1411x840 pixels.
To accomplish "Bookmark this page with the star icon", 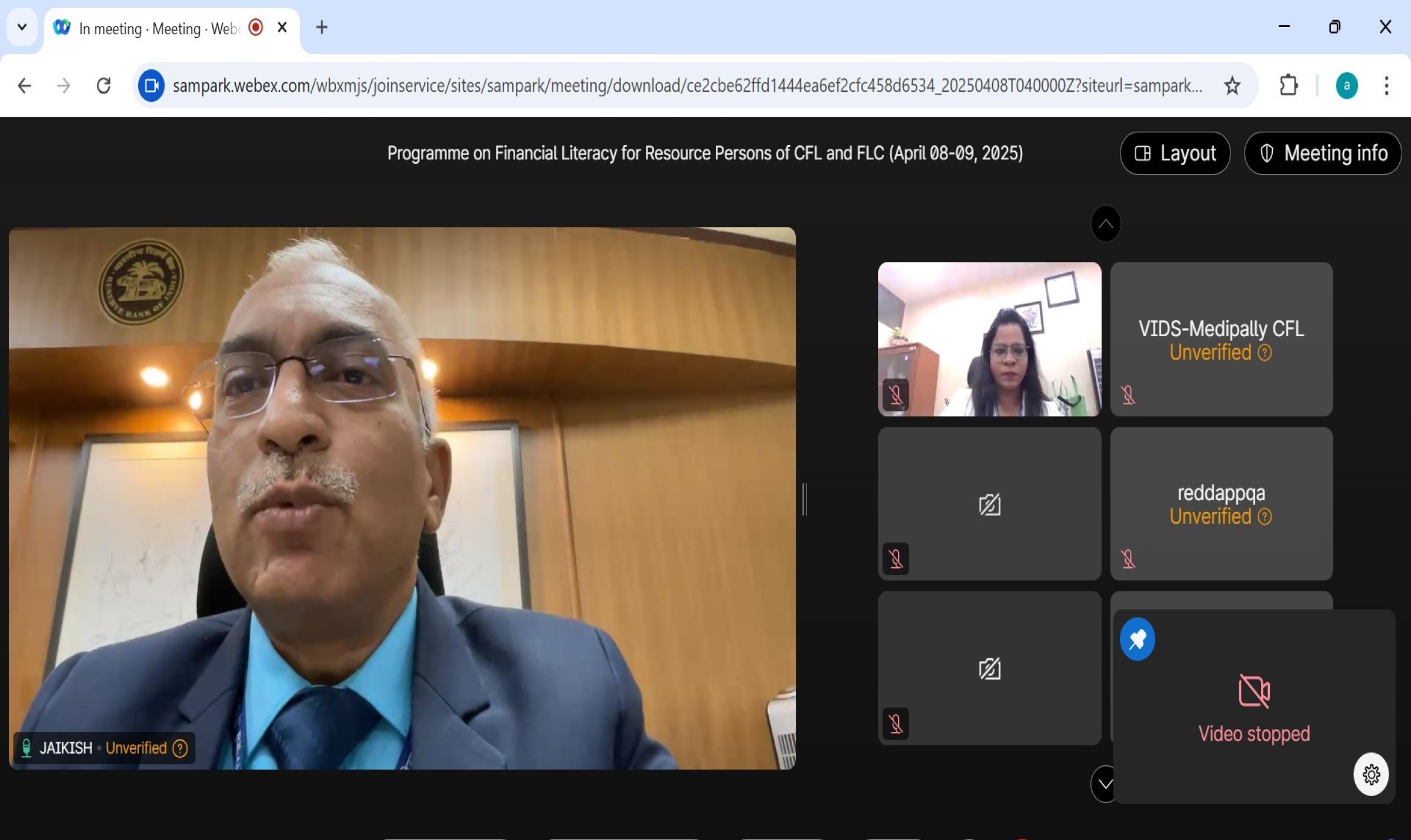I will 1232,86.
